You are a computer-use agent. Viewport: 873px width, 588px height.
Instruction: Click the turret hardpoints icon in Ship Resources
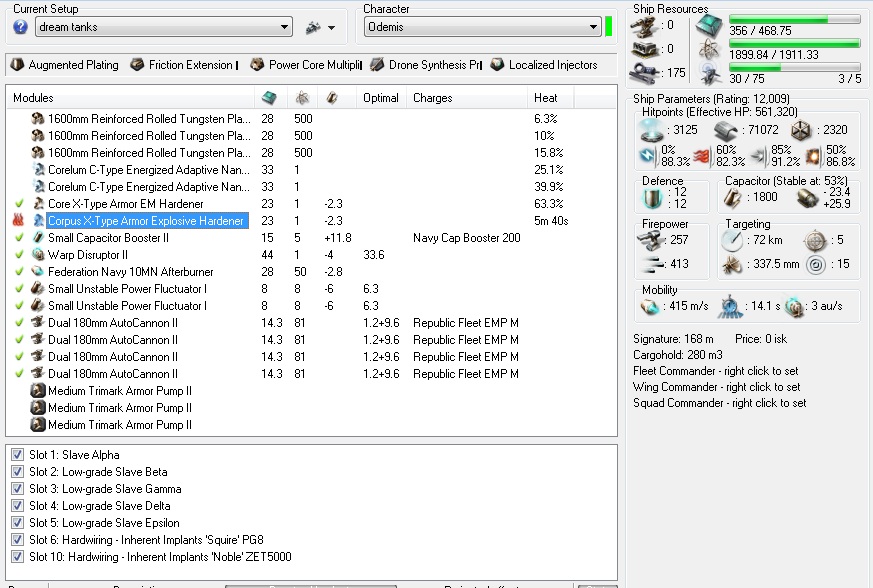[x=645, y=26]
